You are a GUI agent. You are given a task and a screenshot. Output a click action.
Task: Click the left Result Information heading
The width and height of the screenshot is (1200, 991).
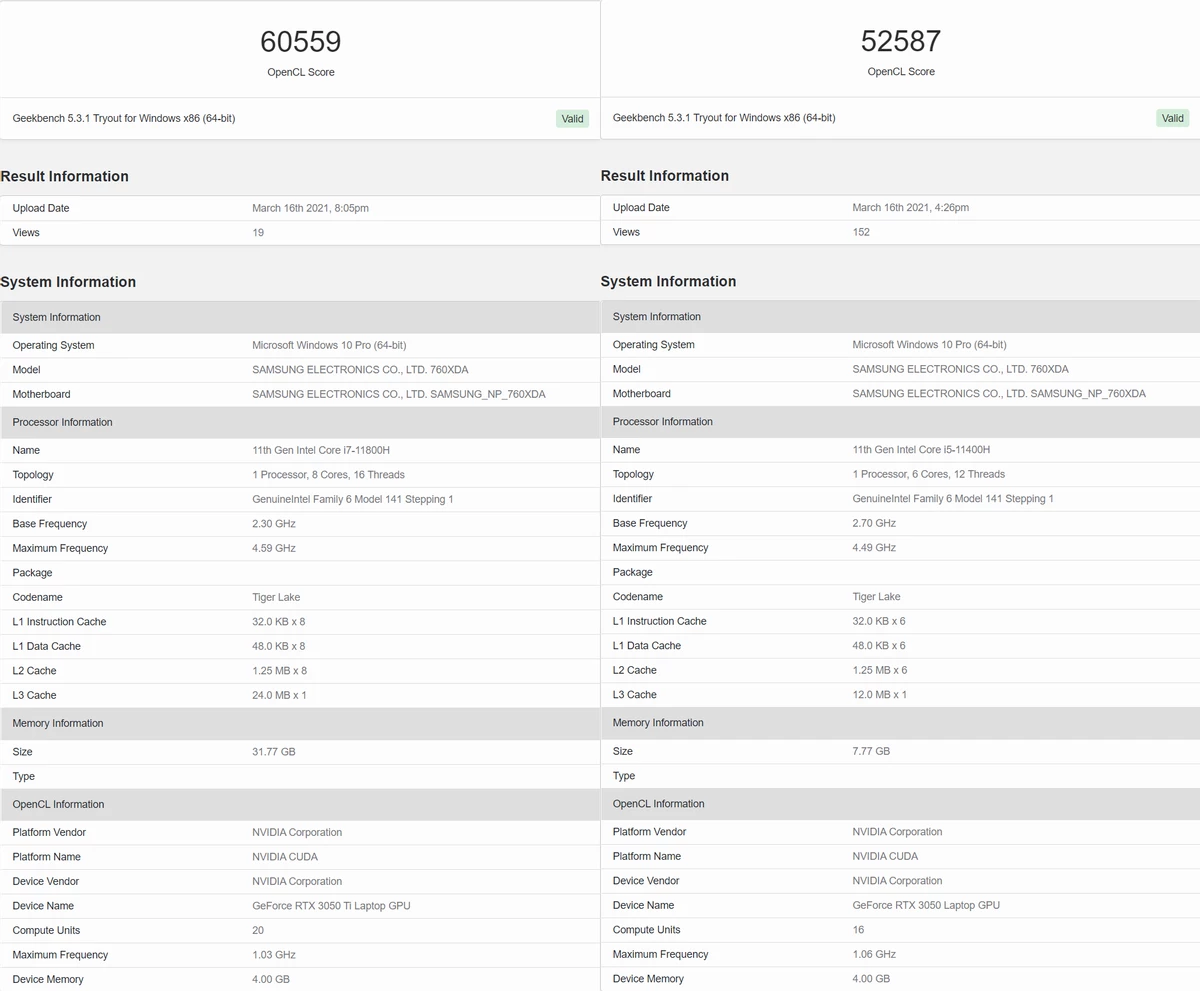tap(64, 177)
